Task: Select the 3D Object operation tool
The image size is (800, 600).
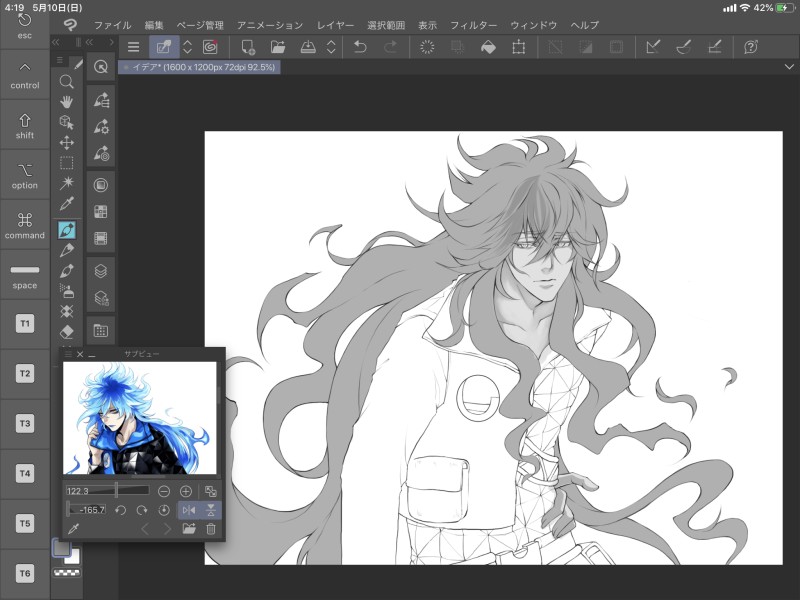Action: pyautogui.click(x=66, y=122)
